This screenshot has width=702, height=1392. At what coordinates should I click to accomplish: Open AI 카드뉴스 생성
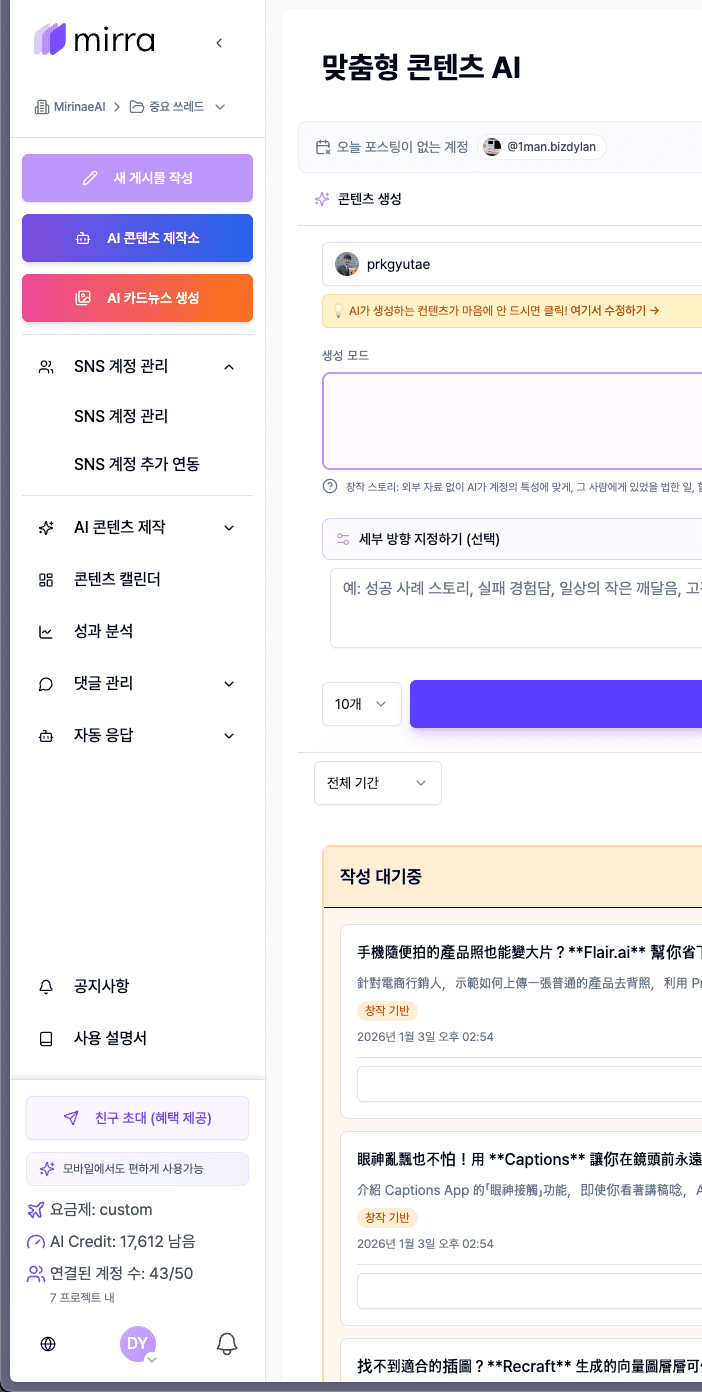(x=137, y=298)
